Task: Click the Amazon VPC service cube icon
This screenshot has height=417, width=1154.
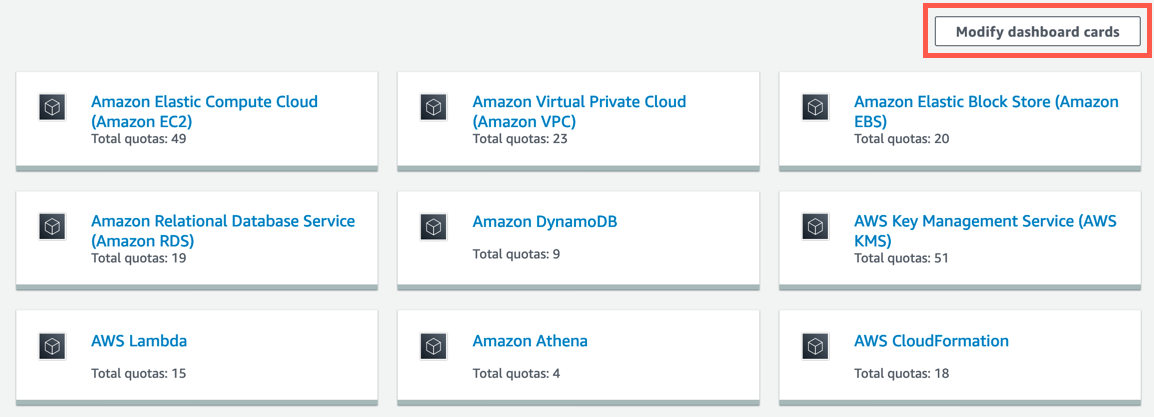Action: coord(434,107)
